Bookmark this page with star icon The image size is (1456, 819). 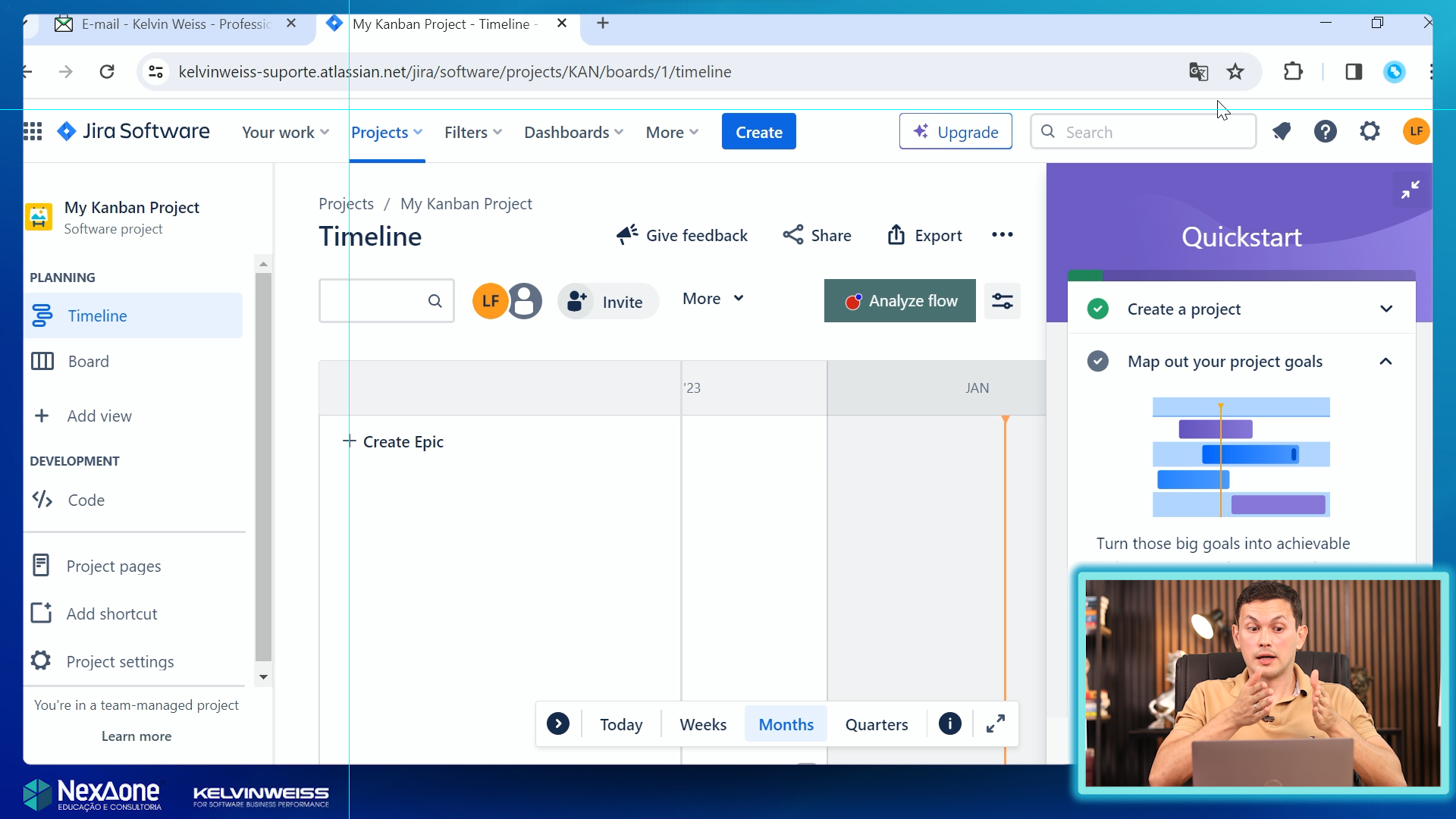click(x=1235, y=72)
